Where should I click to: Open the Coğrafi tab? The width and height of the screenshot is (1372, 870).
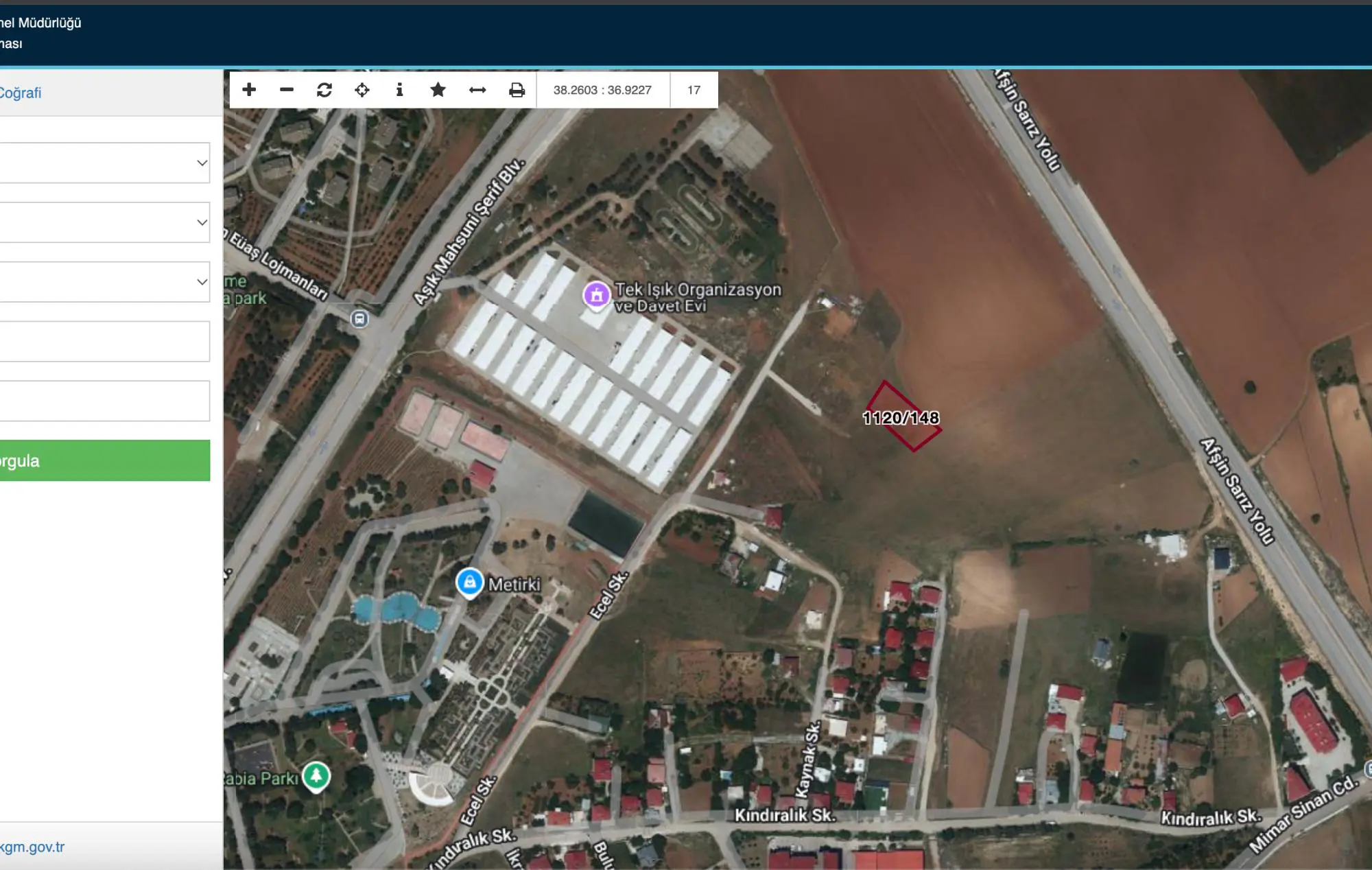tap(21, 93)
